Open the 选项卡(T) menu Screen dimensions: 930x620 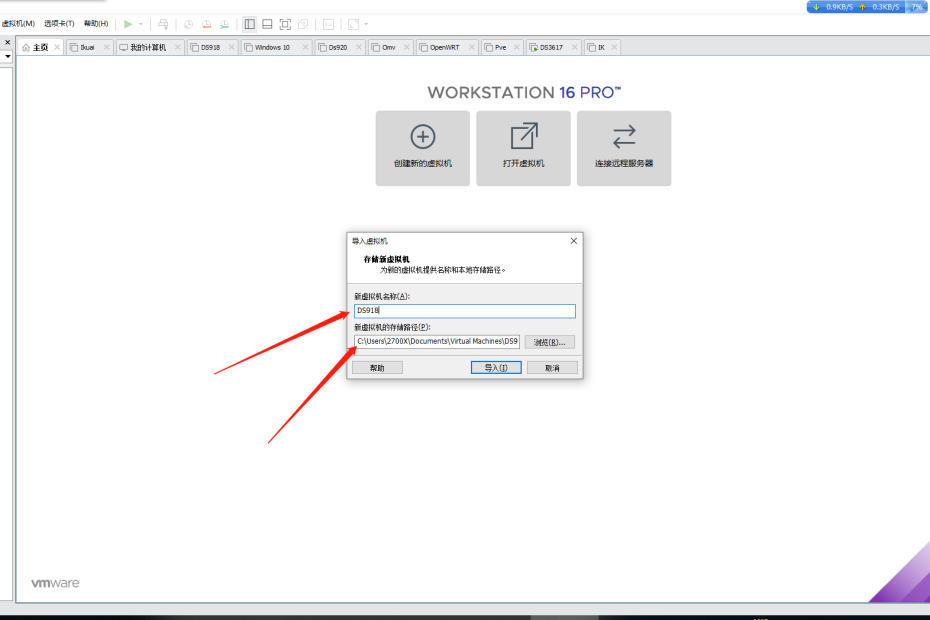coord(59,24)
